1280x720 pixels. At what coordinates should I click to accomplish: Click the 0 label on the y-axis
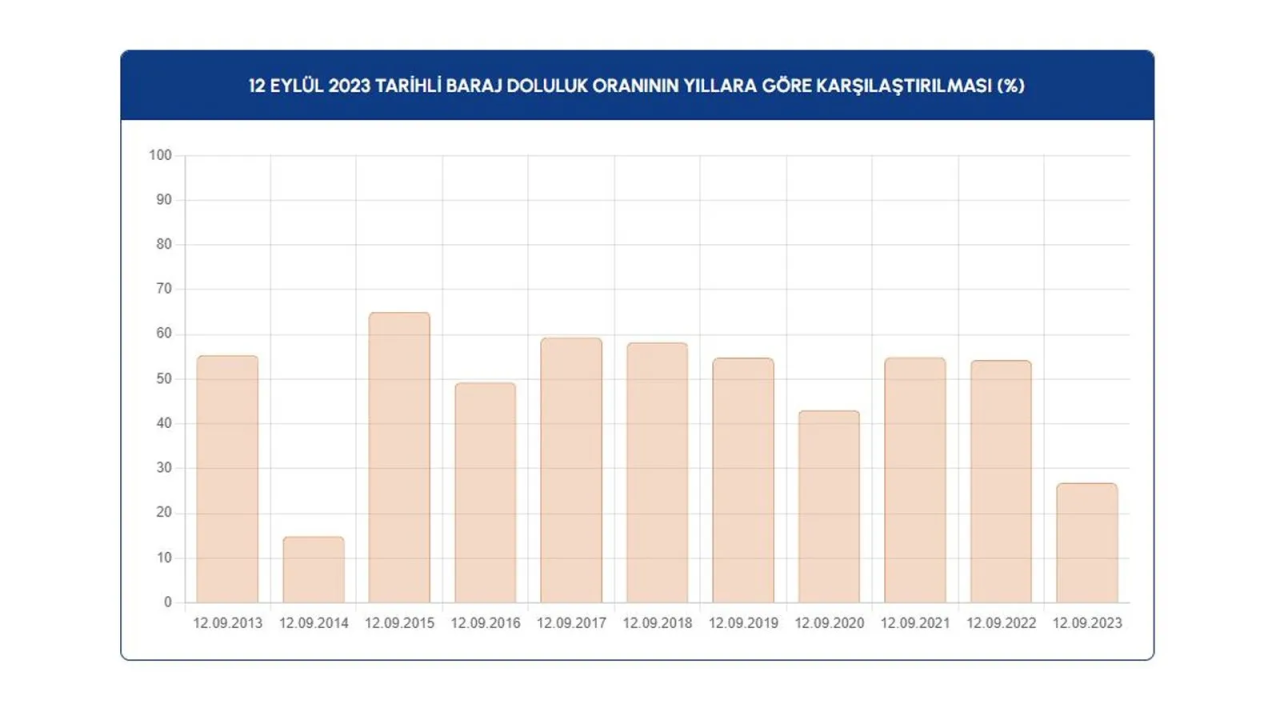[x=167, y=603]
